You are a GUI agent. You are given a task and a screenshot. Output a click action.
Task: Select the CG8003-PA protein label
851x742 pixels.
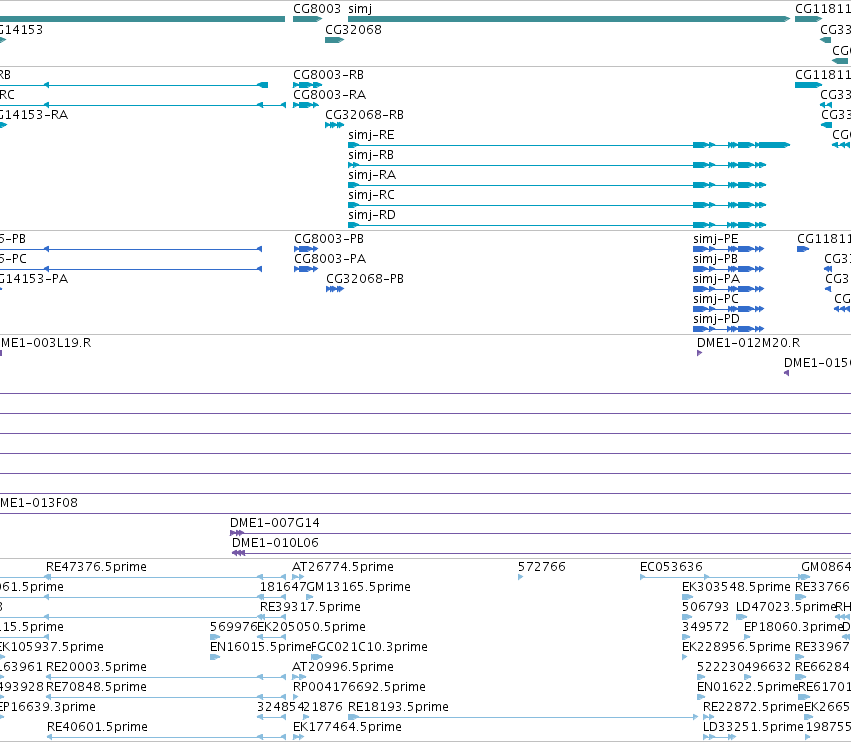(x=330, y=259)
